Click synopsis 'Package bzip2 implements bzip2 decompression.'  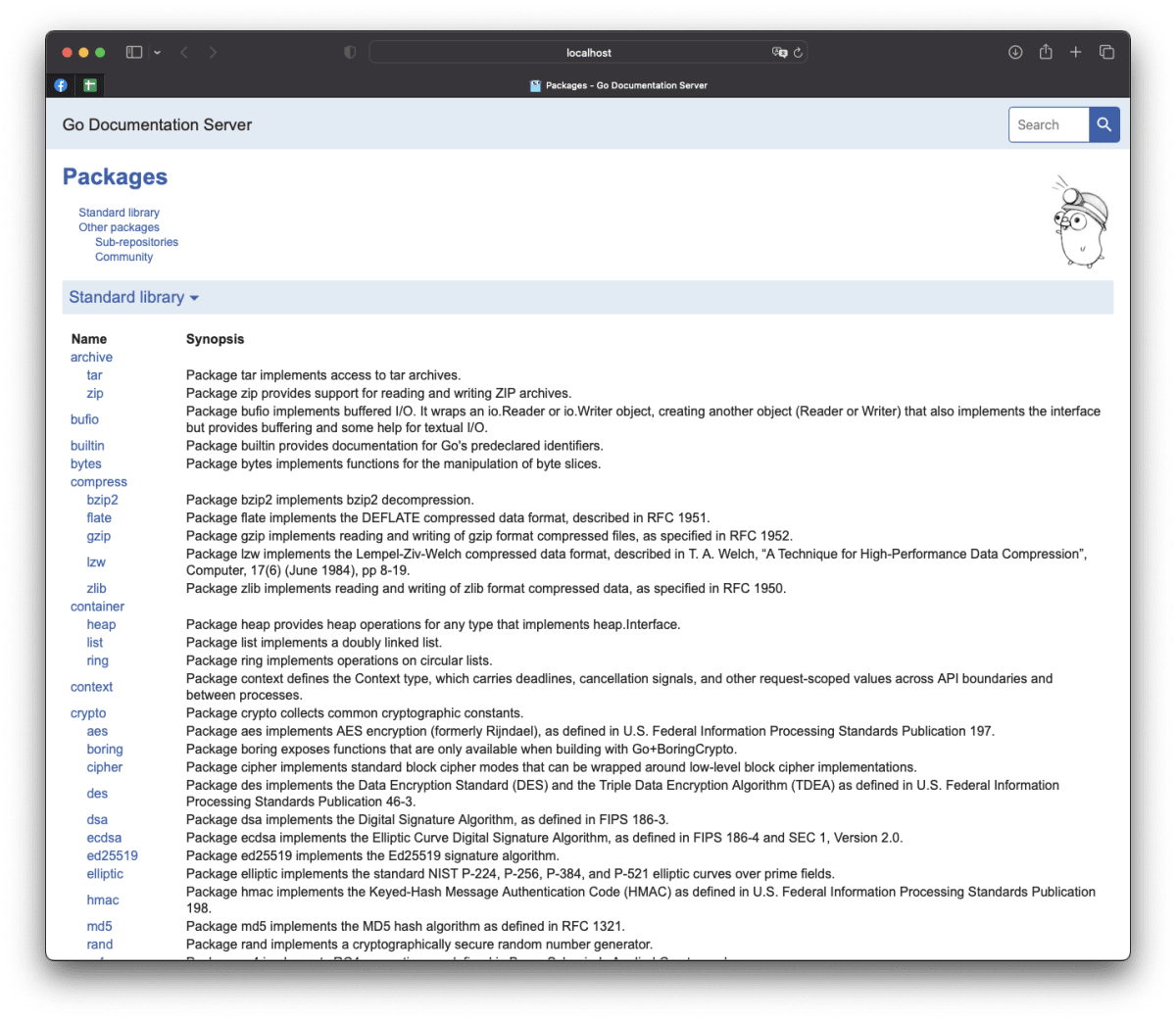pos(330,500)
